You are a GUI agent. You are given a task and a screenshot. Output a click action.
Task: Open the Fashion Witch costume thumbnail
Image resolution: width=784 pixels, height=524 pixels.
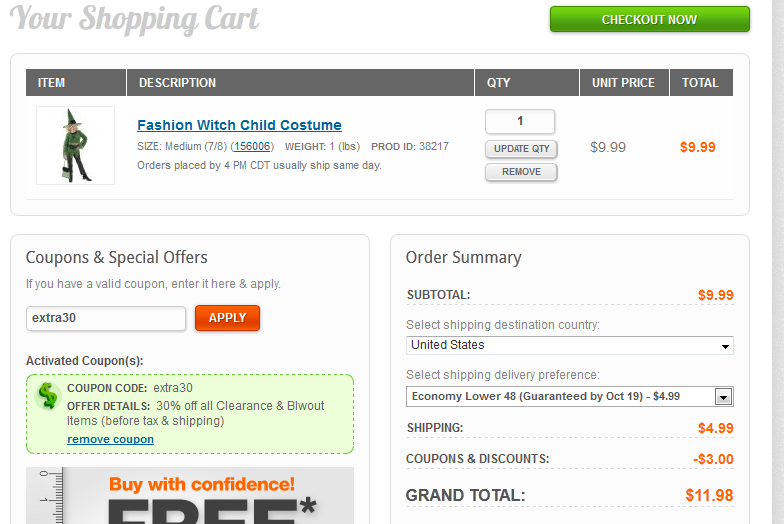75,146
